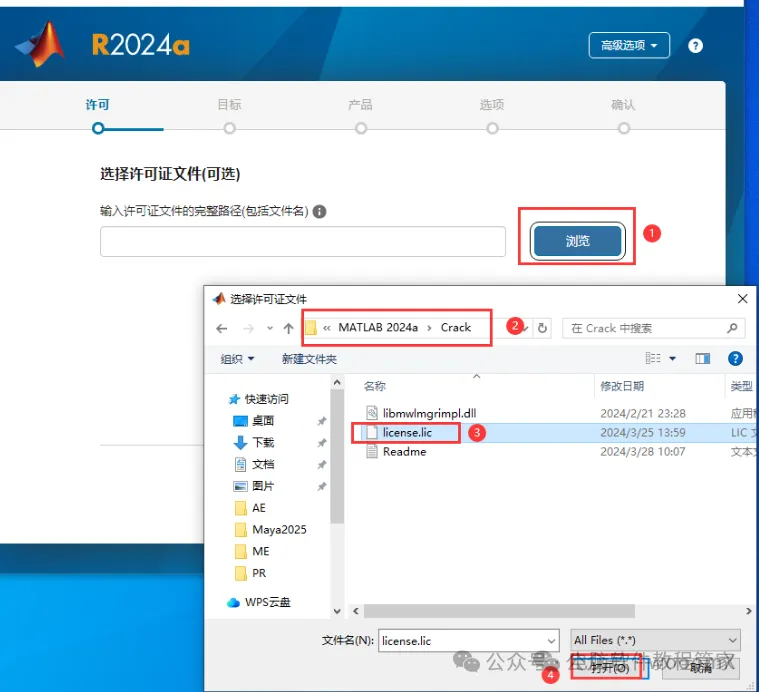Click the Back arrow in file dialog
Viewport: 759px width, 692px height.
click(222, 329)
